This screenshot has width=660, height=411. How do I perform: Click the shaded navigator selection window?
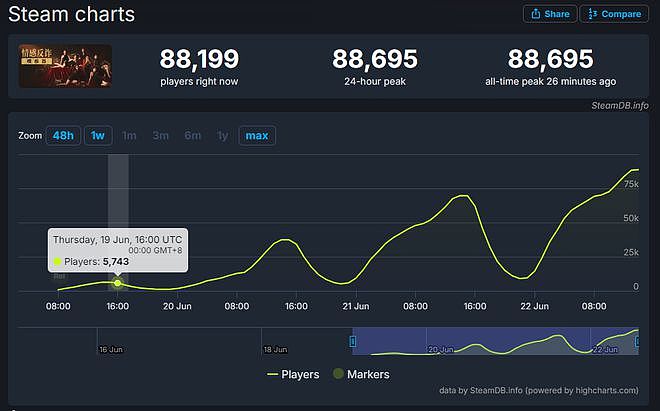pos(495,341)
